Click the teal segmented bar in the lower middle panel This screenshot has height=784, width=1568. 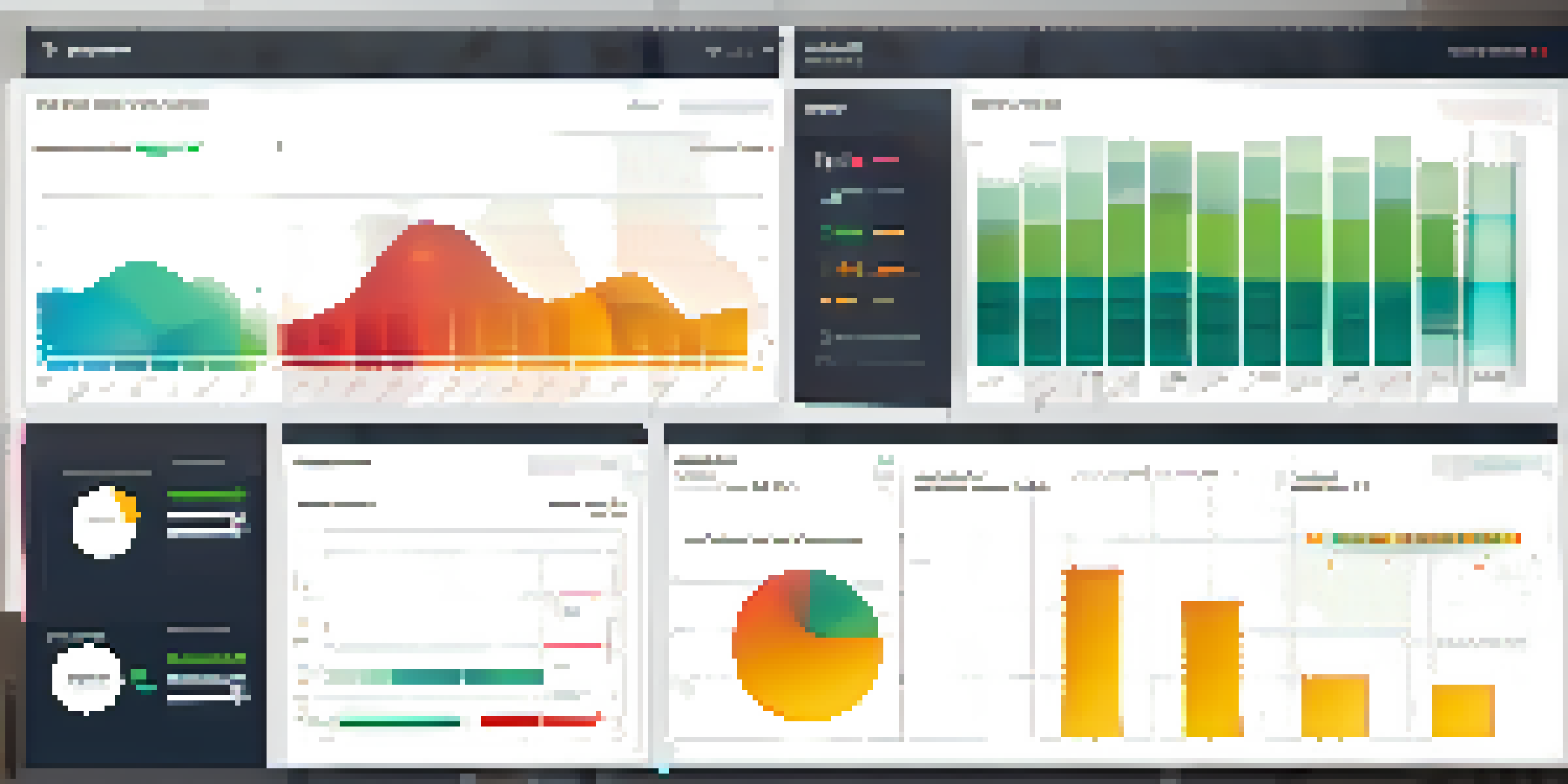(434, 676)
